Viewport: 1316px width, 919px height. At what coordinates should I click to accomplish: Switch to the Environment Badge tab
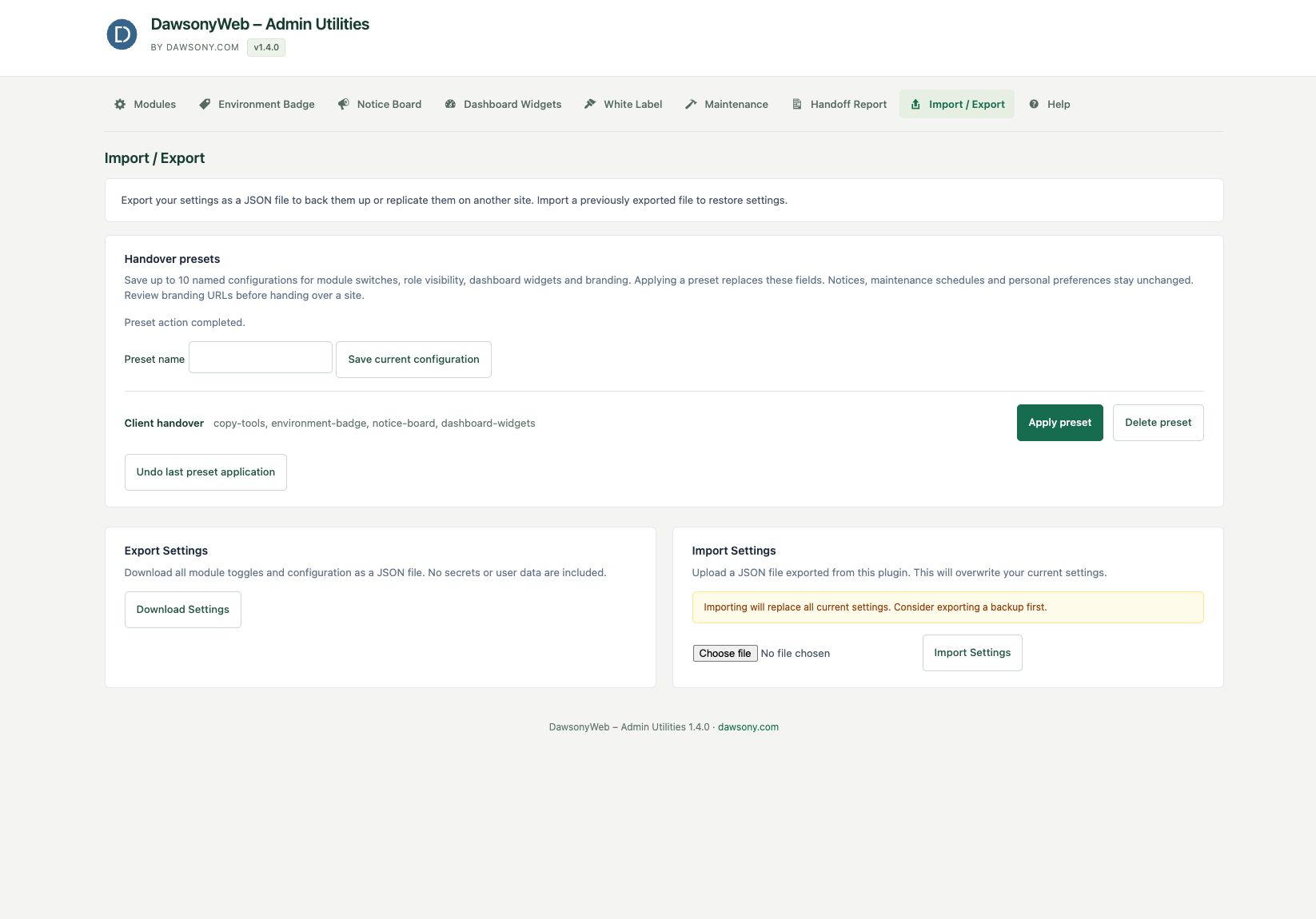[257, 104]
